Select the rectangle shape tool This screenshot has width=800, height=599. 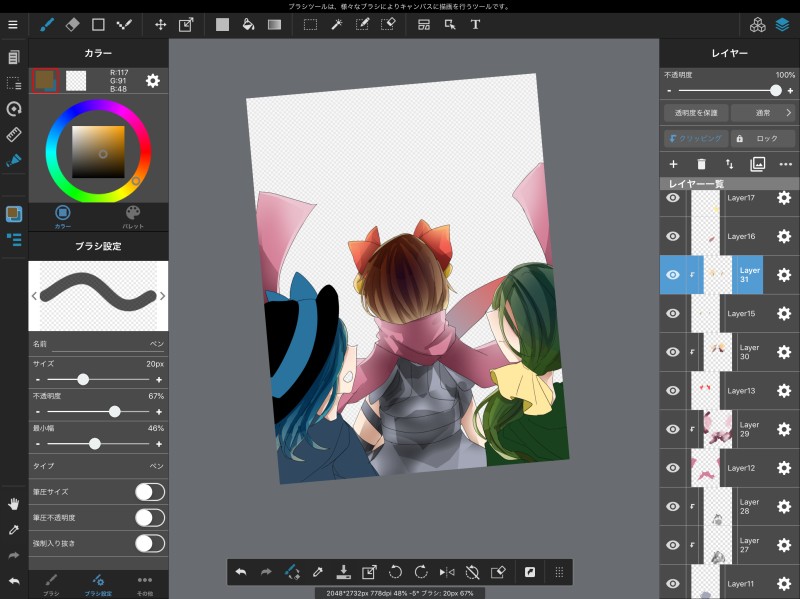pyautogui.click(x=98, y=24)
